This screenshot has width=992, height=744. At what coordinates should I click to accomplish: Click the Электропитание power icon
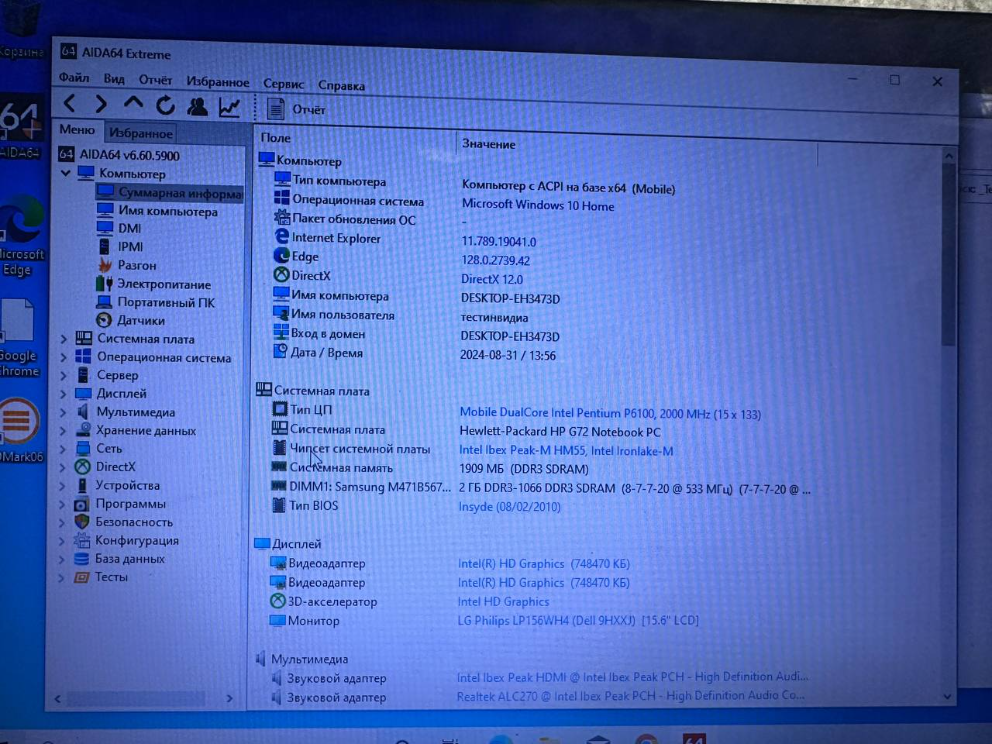click(x=104, y=283)
